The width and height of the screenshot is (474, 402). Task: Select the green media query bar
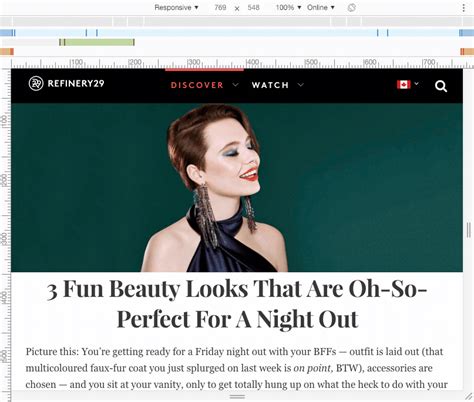click(97, 42)
